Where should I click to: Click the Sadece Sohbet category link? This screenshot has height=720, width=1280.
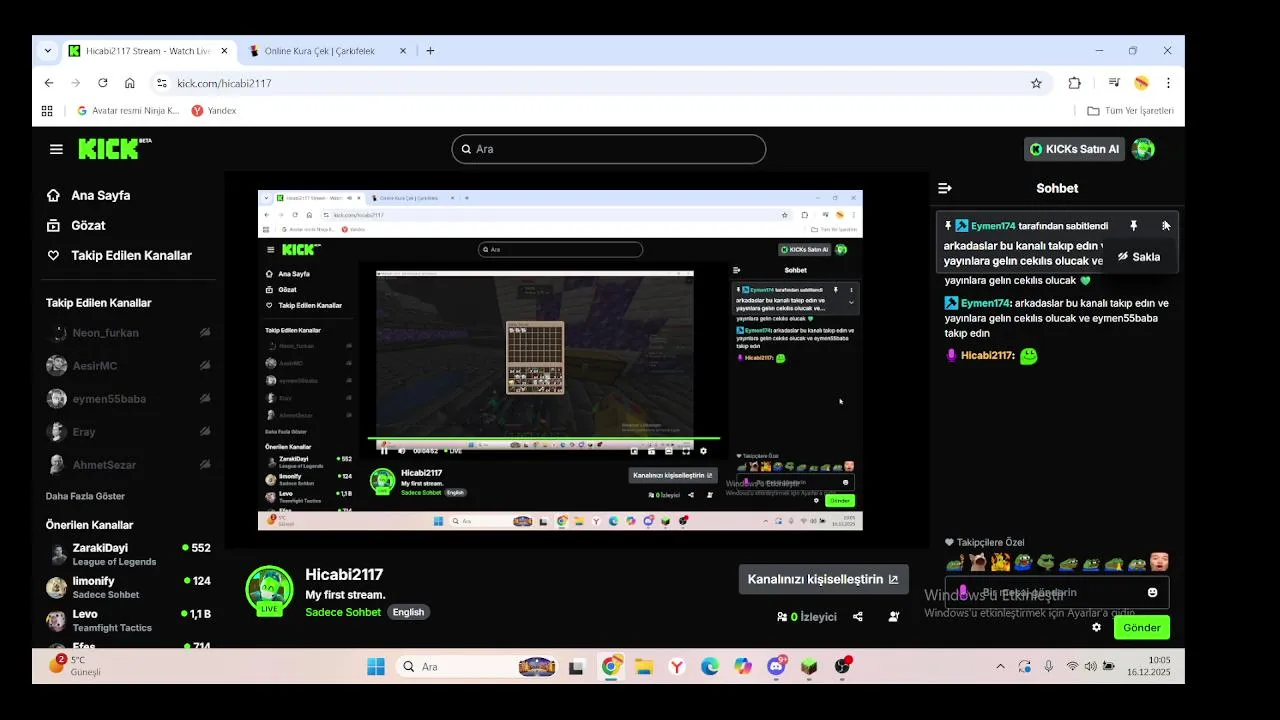tap(343, 612)
